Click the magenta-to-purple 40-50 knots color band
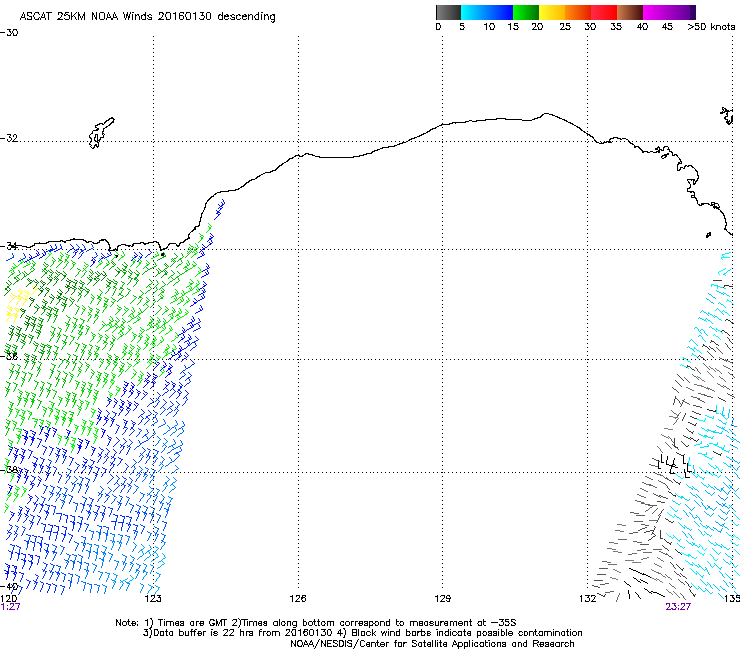The image size is (740, 650). [669, 12]
